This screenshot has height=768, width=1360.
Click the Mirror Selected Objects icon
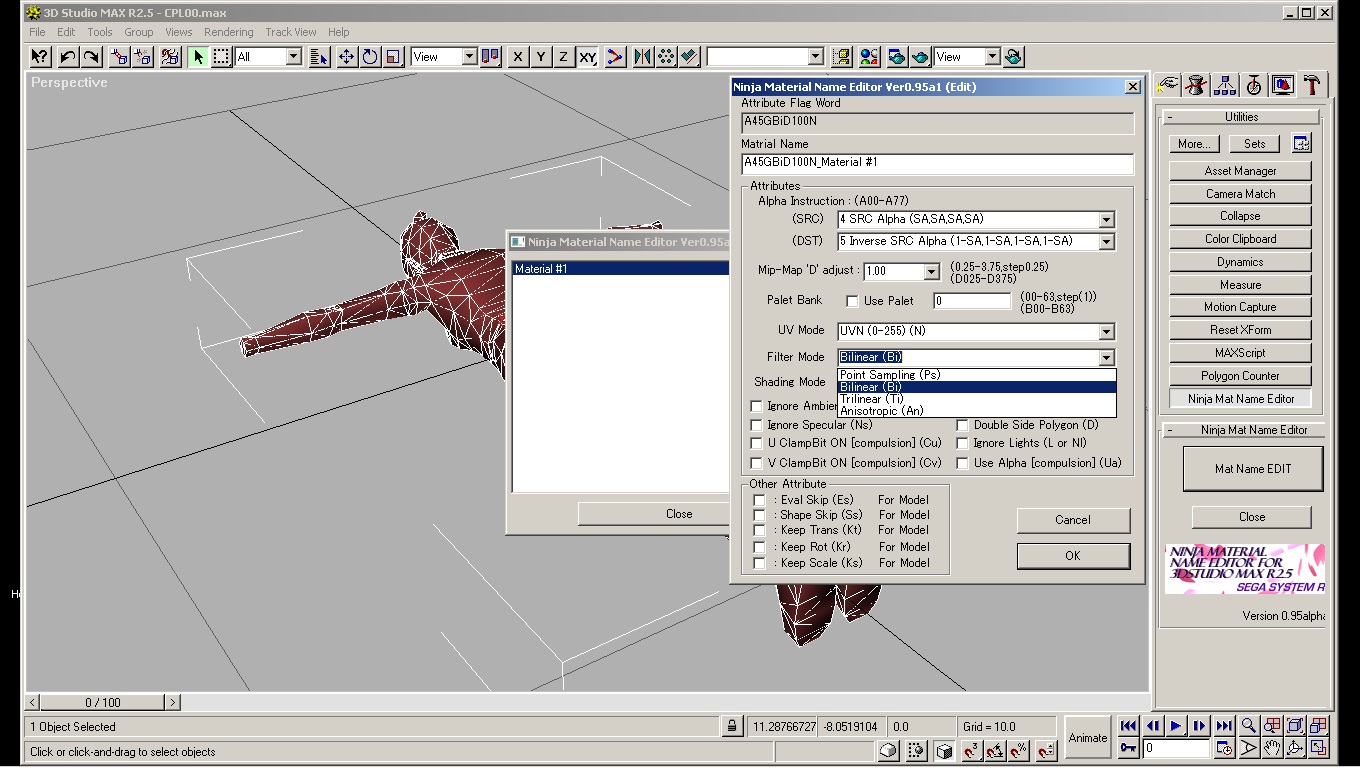pos(642,57)
